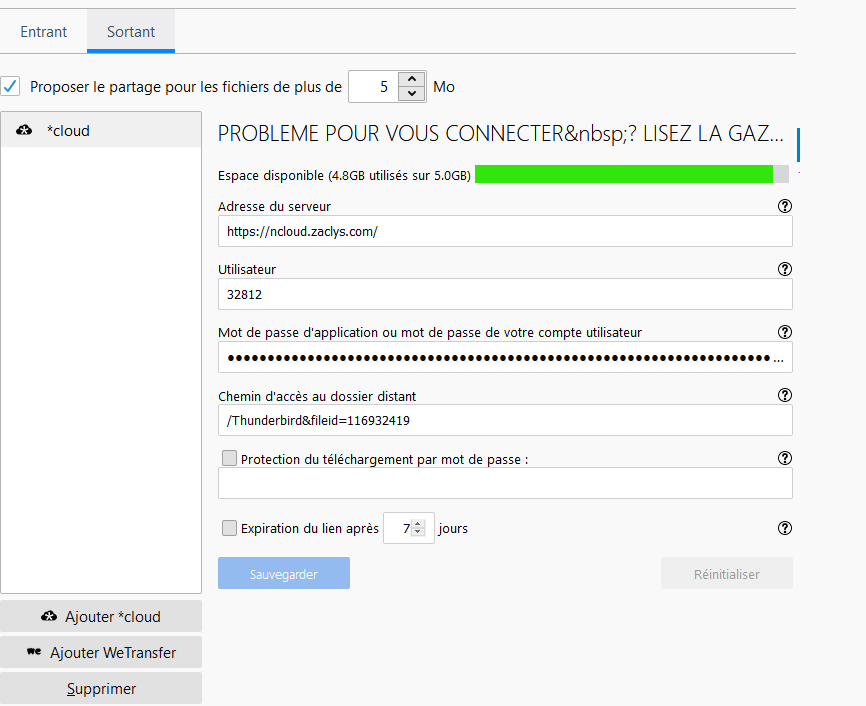This screenshot has height=706, width=866.
Task: Click the Adresse du serveur input field
Action: (505, 232)
